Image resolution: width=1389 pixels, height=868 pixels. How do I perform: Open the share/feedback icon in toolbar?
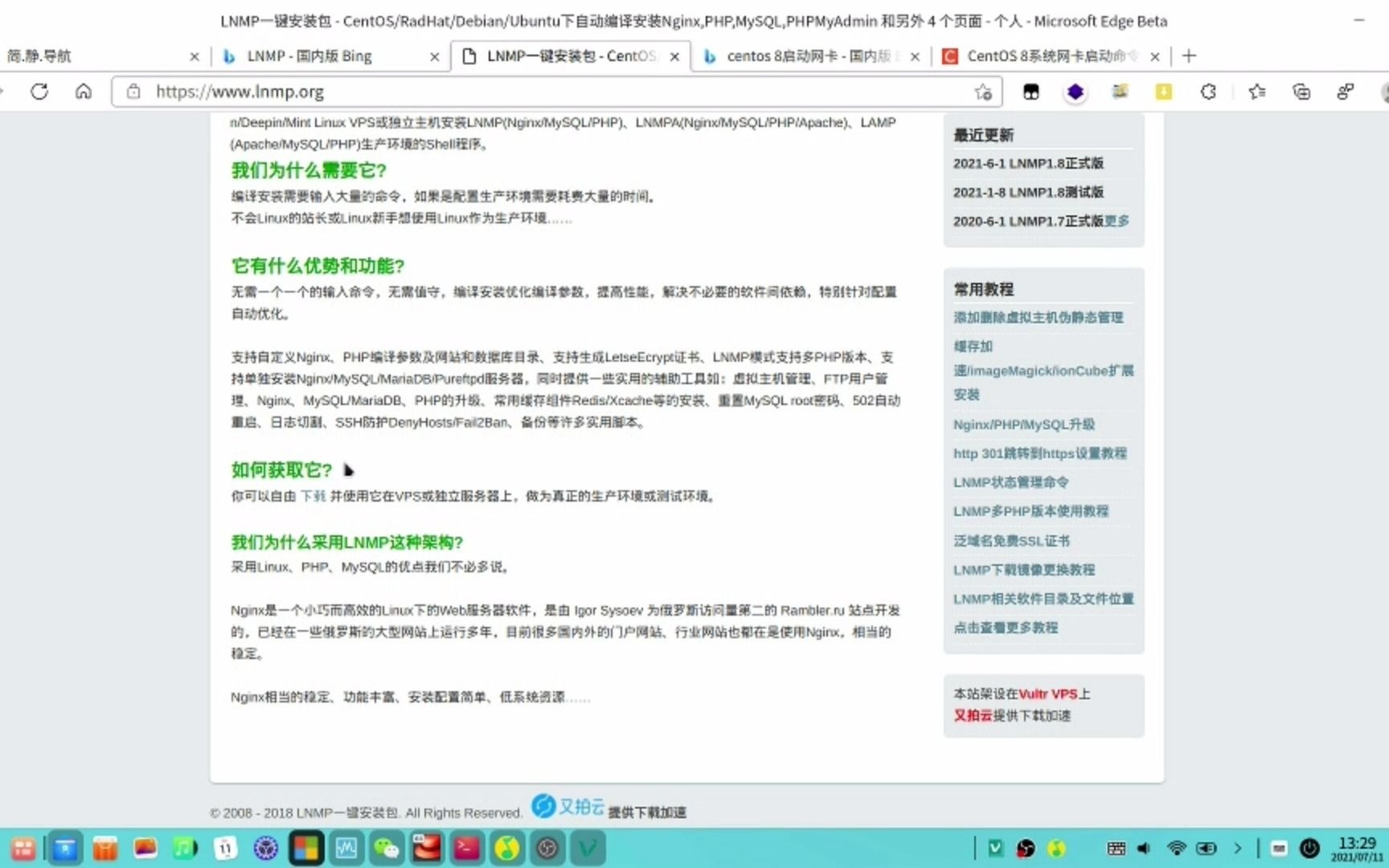coord(1346,92)
